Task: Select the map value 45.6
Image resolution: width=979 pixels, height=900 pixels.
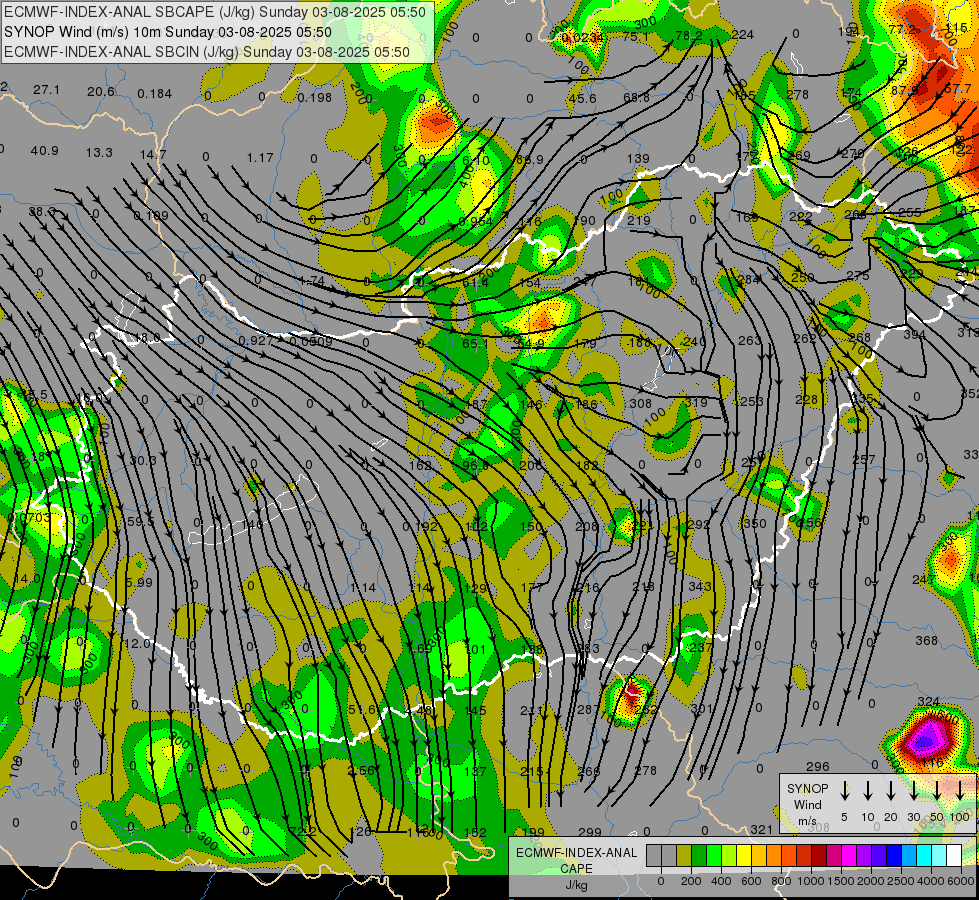Action: pos(583,99)
